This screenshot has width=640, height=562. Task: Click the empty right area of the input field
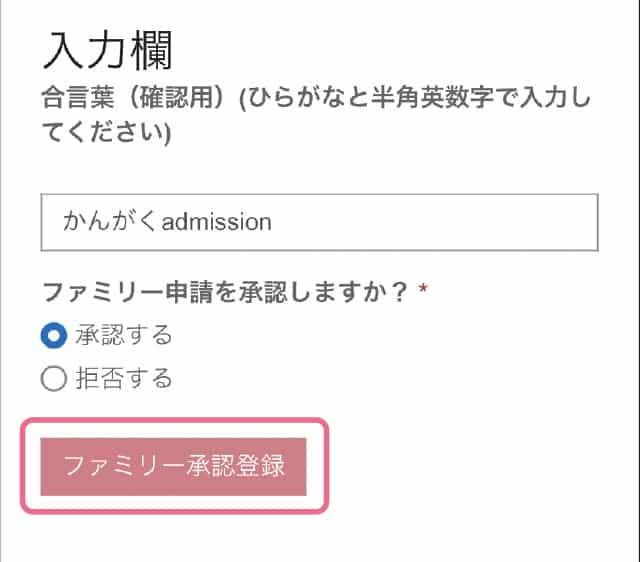click(480, 222)
